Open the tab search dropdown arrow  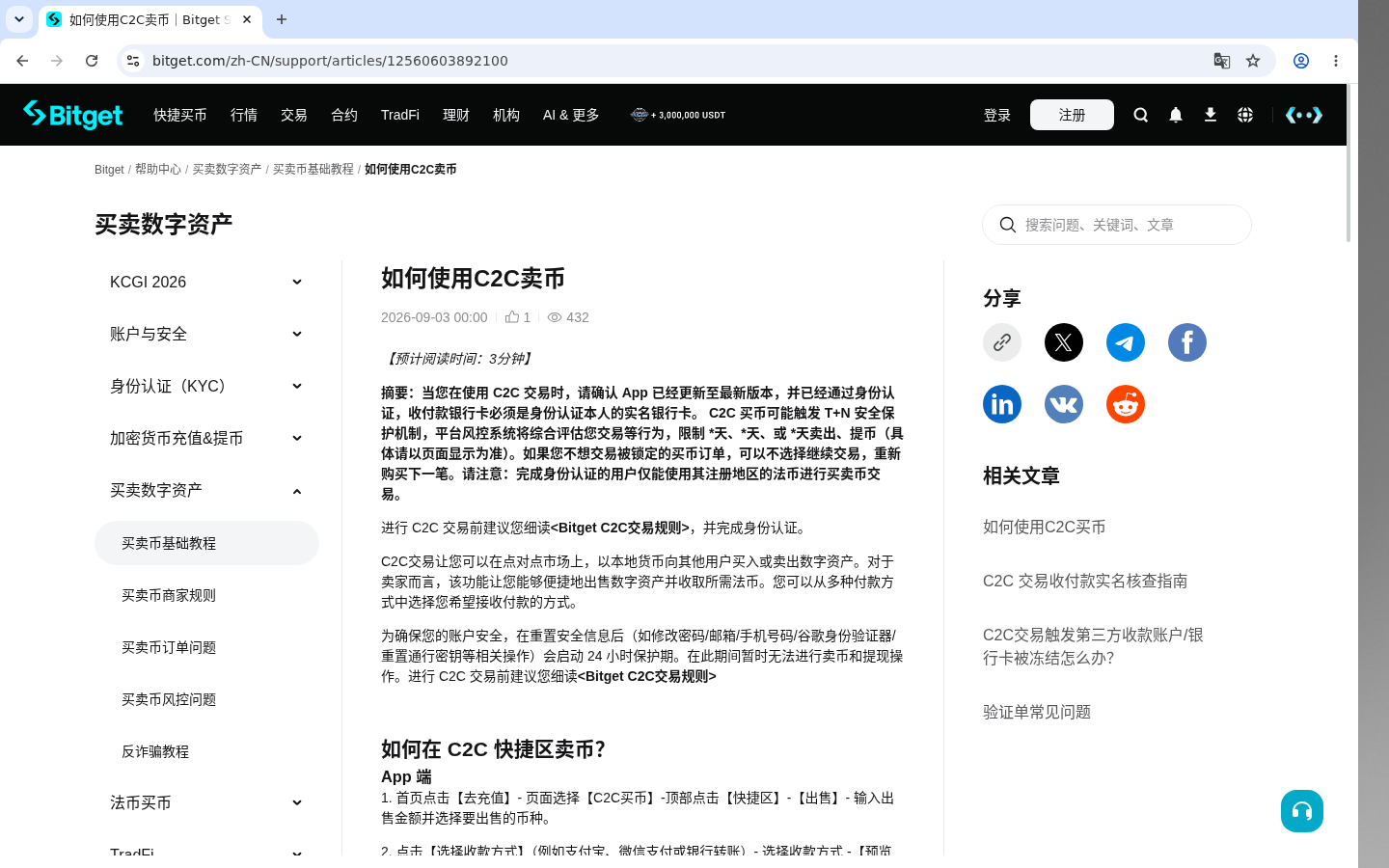click(19, 19)
